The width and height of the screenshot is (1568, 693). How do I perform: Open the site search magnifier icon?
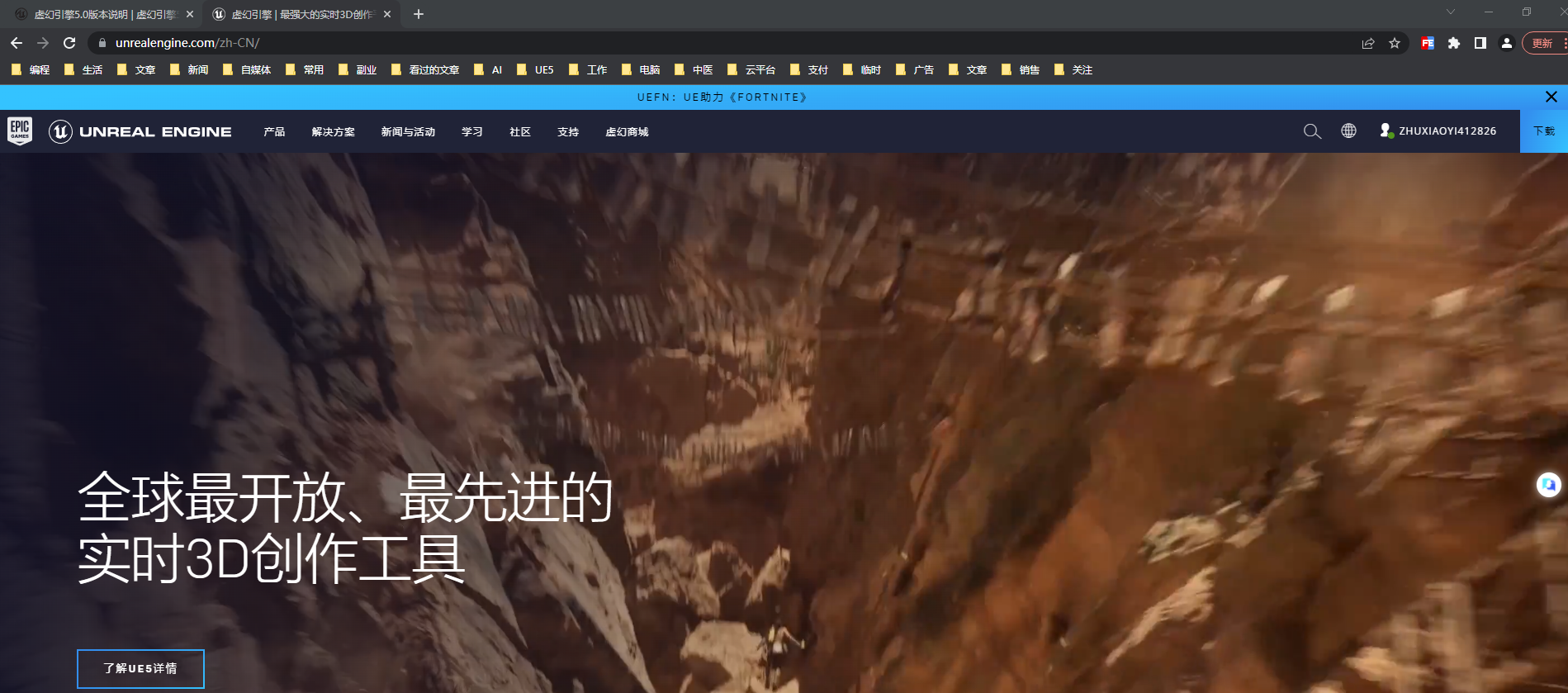1312,131
